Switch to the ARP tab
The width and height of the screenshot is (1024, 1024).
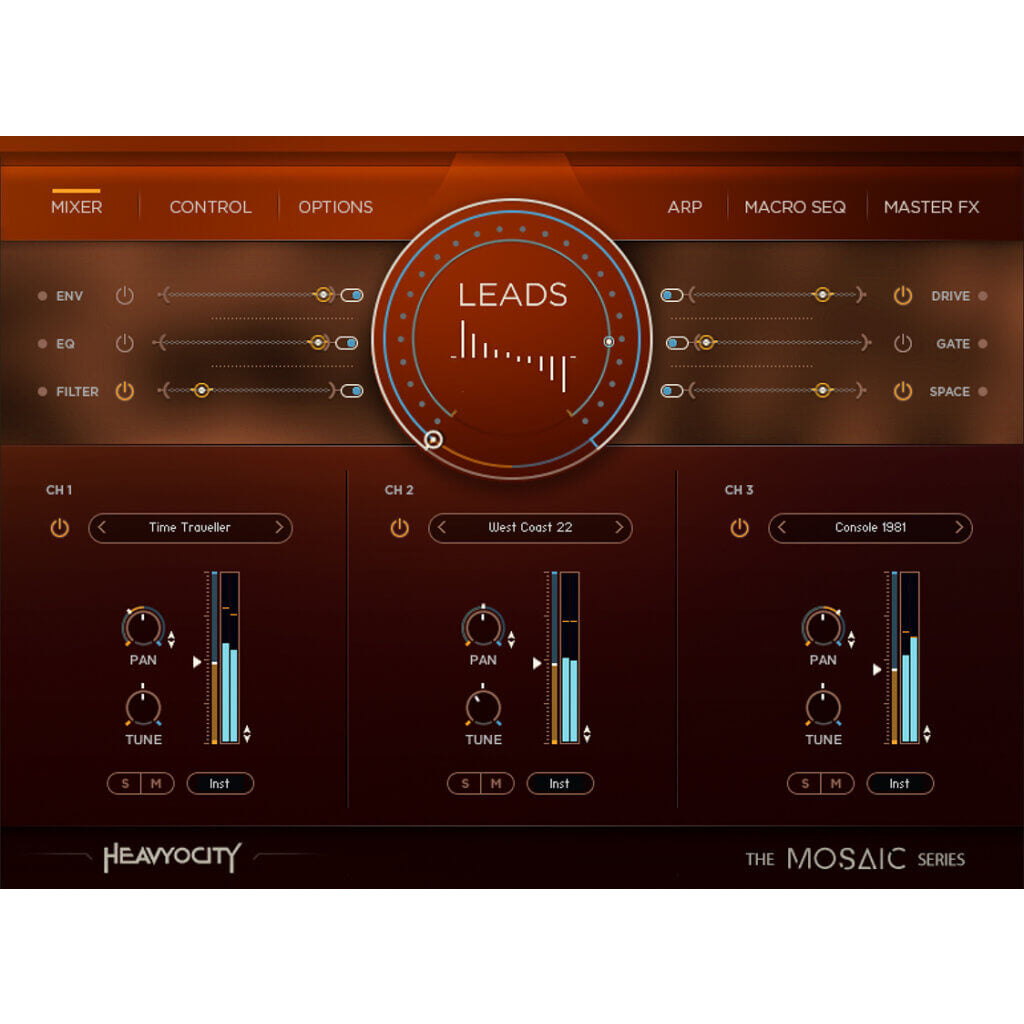click(685, 207)
